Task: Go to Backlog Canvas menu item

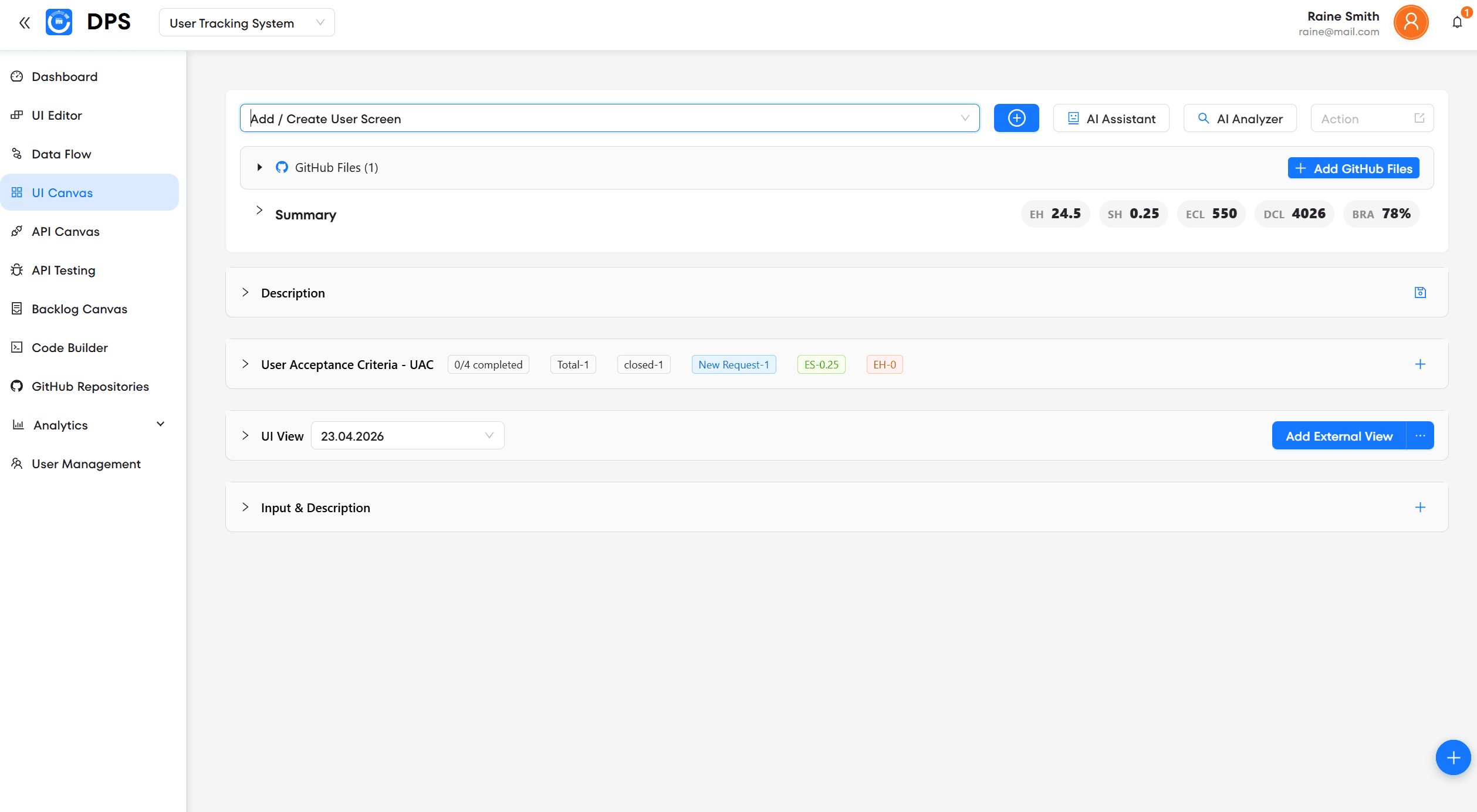Action: pyautogui.click(x=79, y=309)
